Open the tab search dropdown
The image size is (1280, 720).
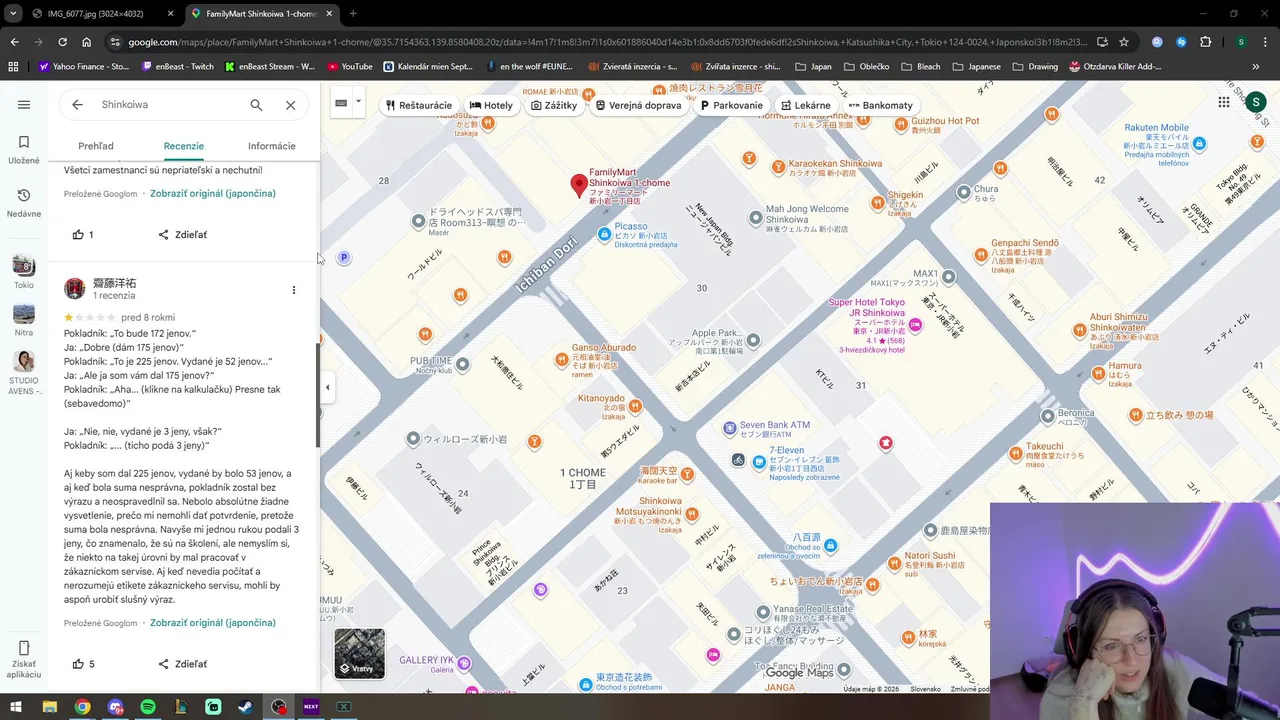(x=13, y=14)
